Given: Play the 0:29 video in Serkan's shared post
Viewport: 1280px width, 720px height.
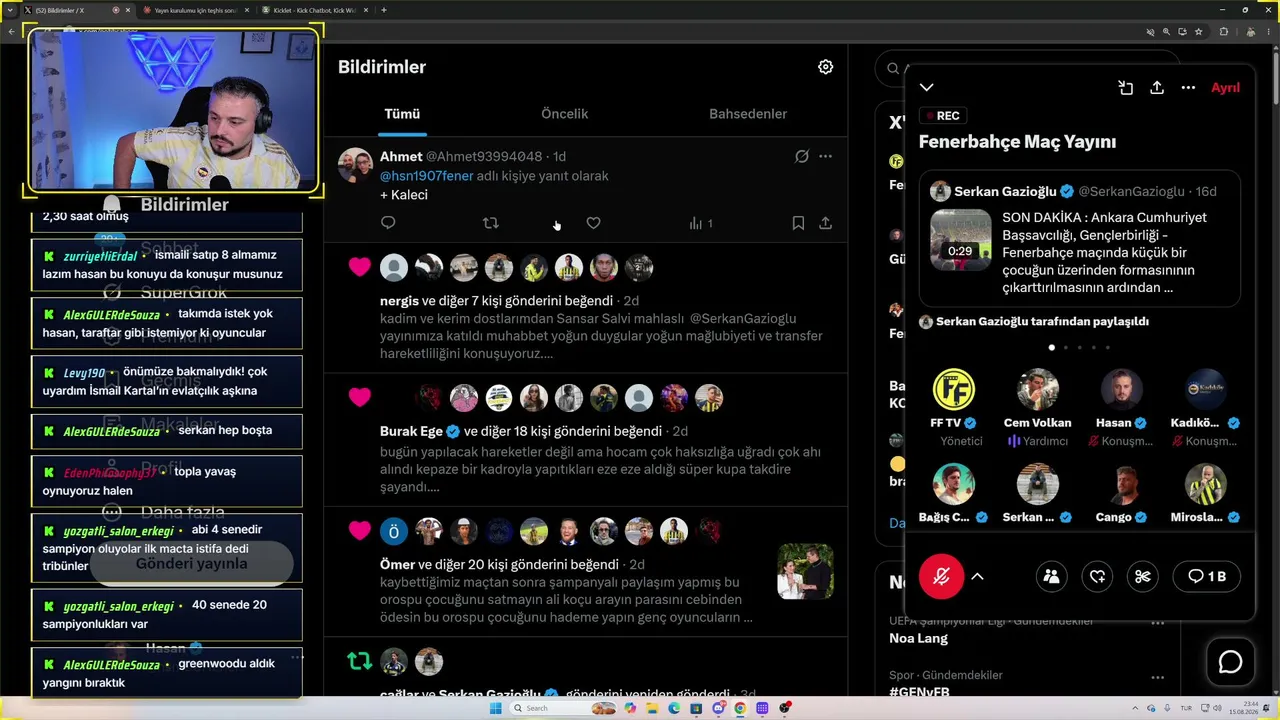Looking at the screenshot, I should click(x=961, y=240).
